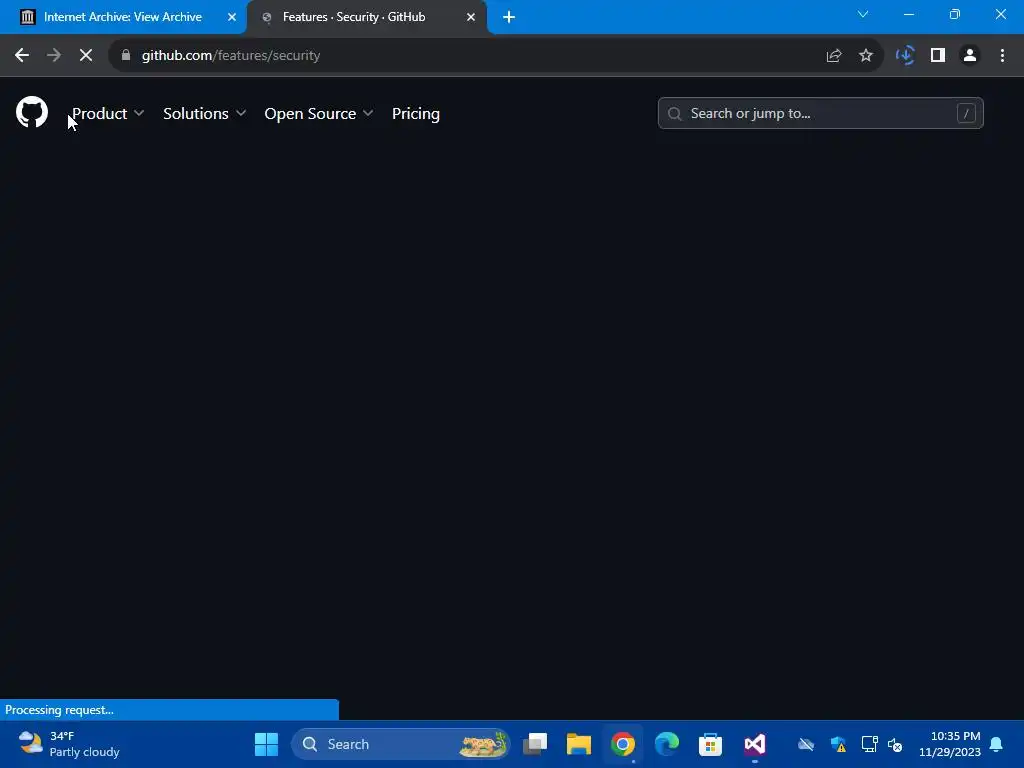
Task: View site information lock icon
Action: tap(126, 56)
